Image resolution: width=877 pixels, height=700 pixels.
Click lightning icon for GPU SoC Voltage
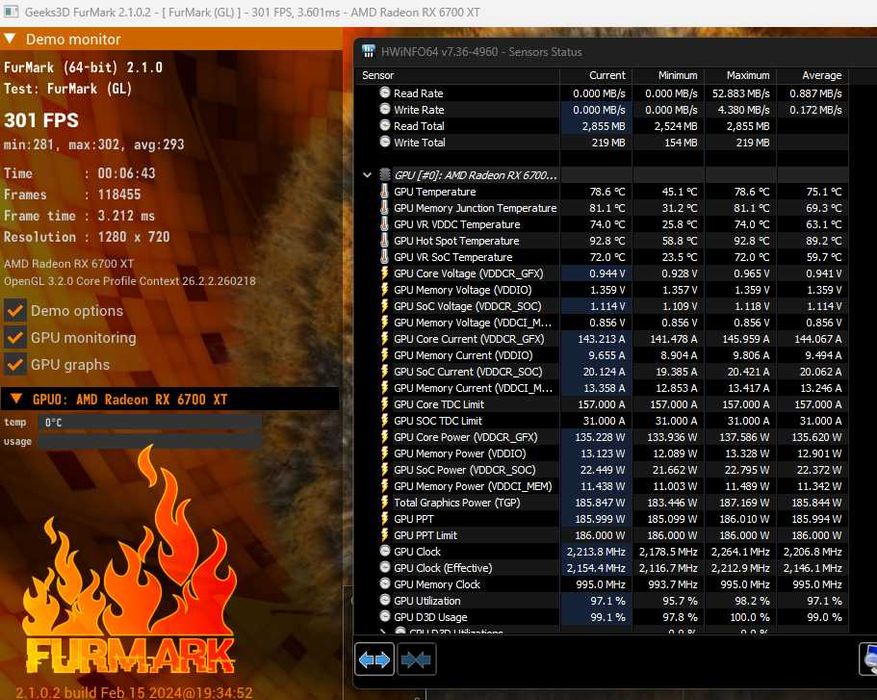[385, 306]
